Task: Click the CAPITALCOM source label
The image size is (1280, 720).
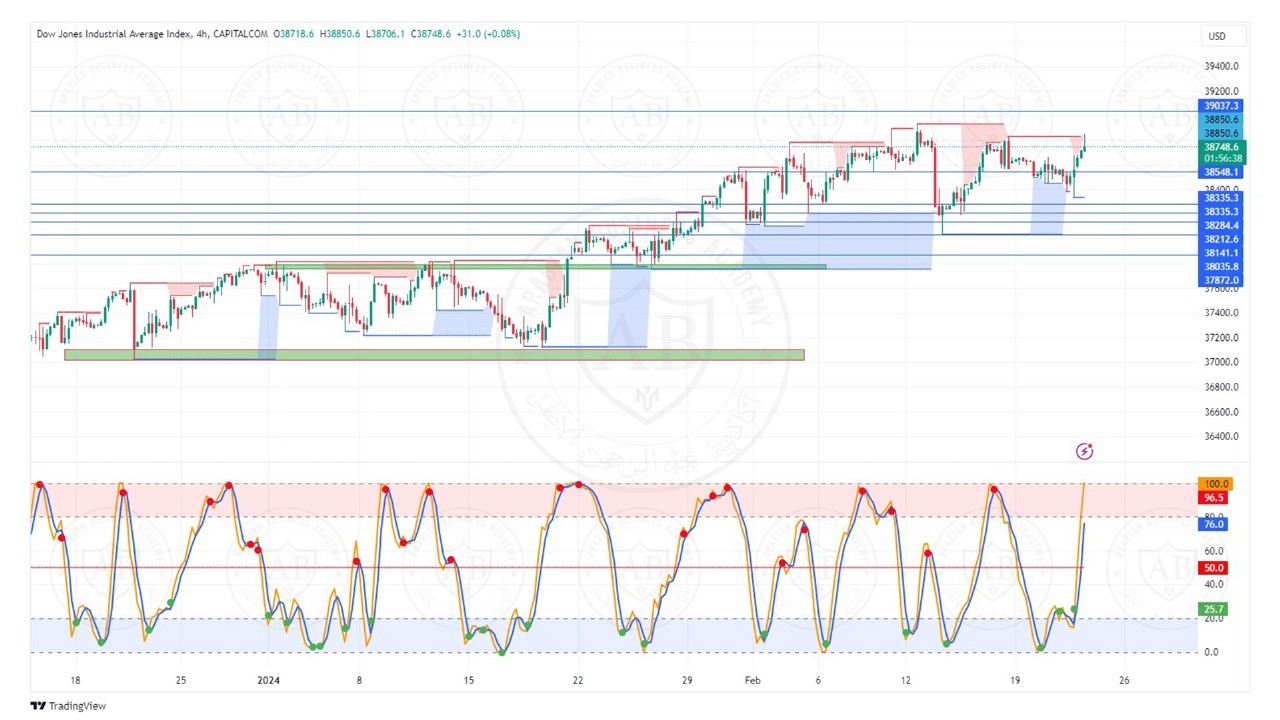Action: [241, 34]
